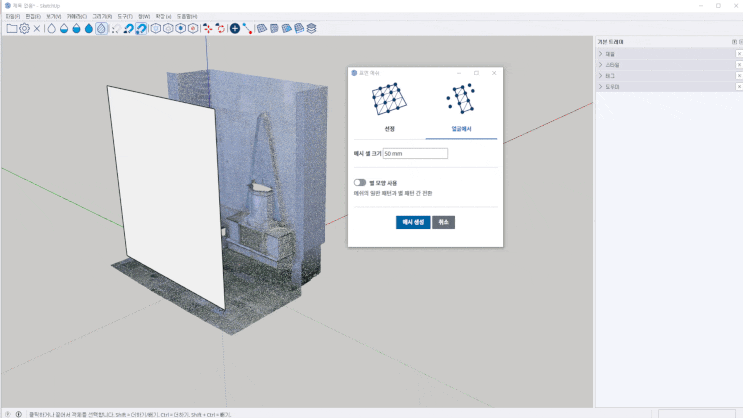Image resolution: width=743 pixels, height=418 pixels.
Task: Select the half-filled water drop icon
Action: coord(76,28)
